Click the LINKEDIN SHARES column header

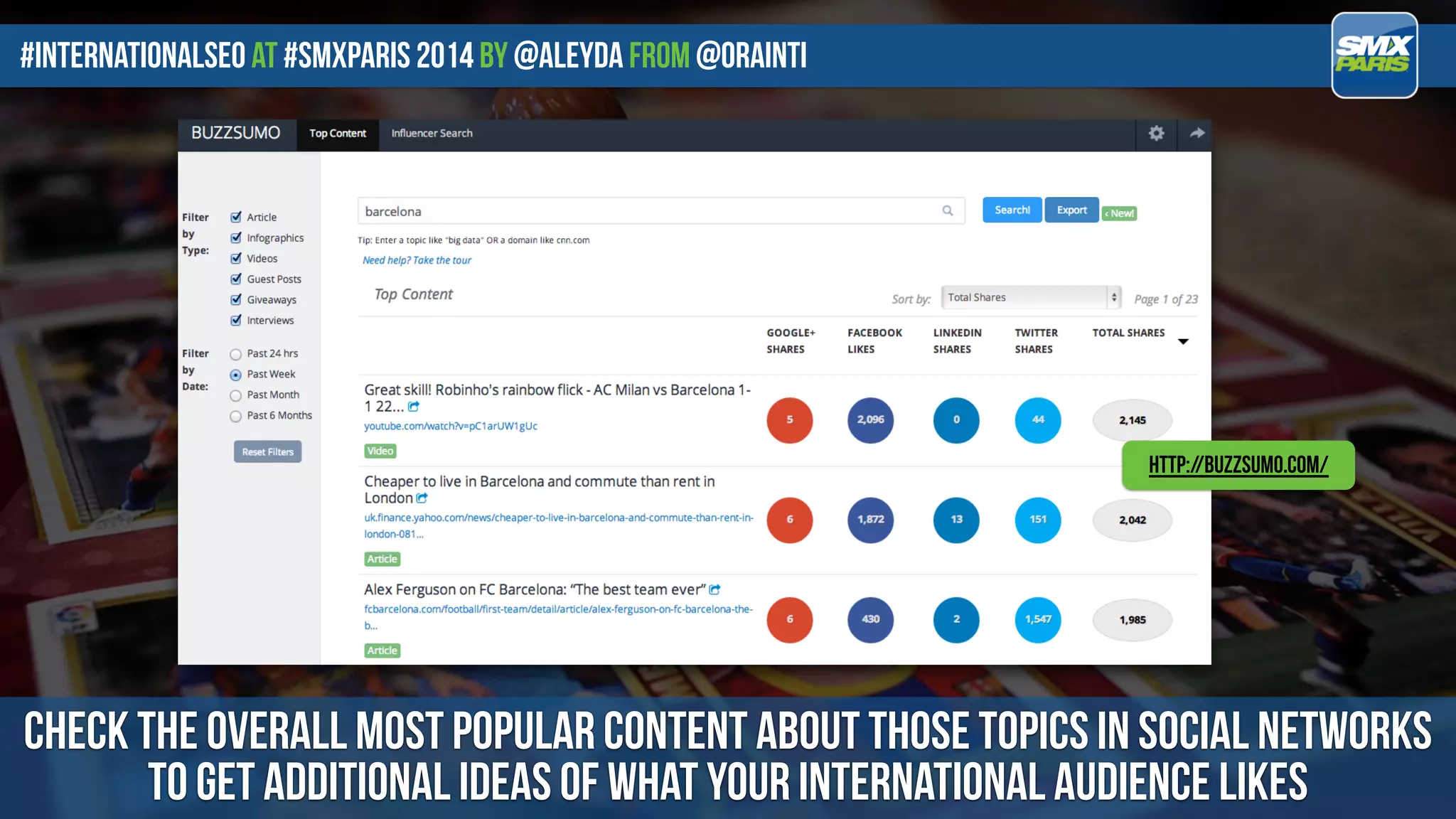coord(957,341)
